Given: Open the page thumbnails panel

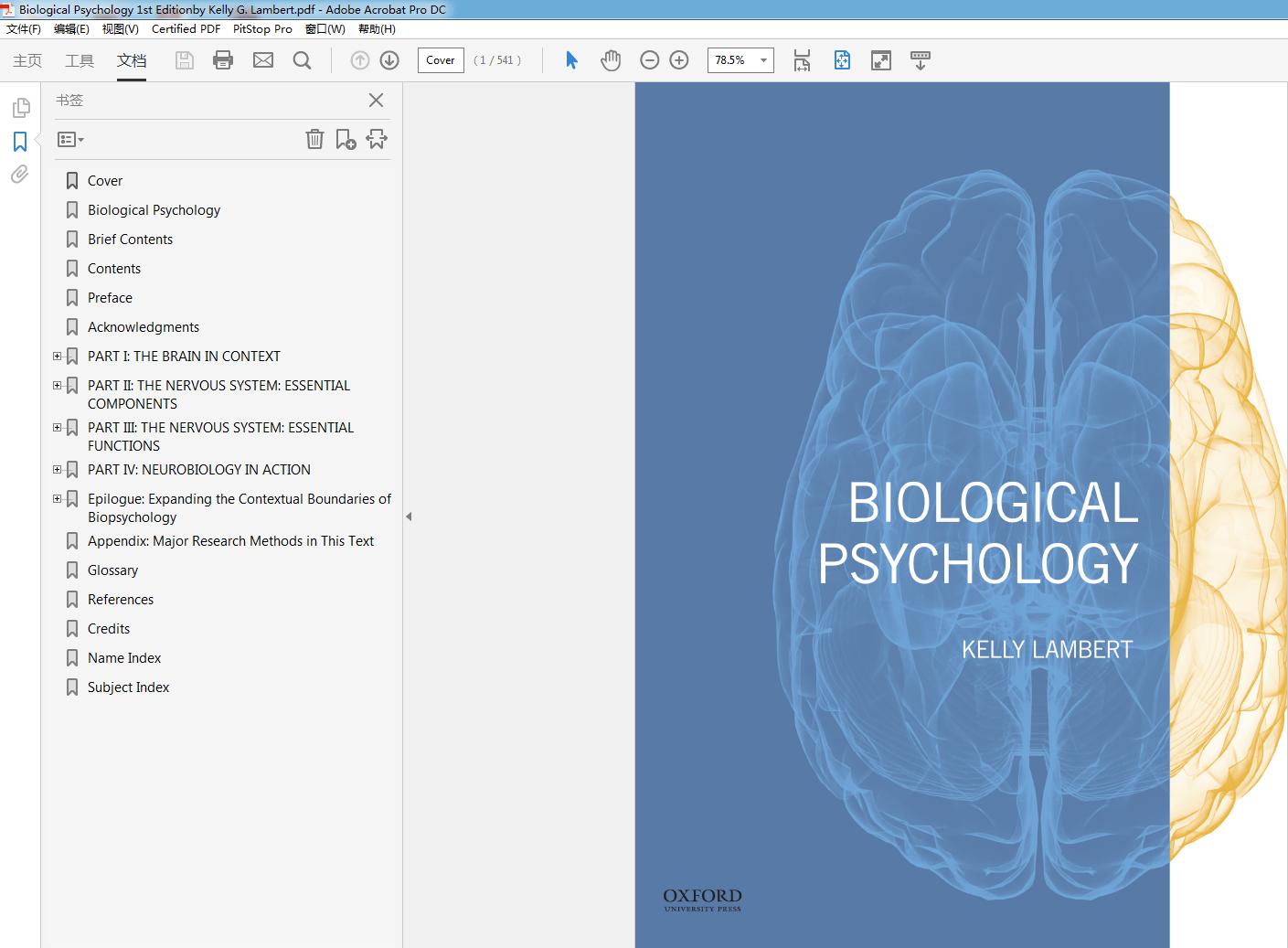Looking at the screenshot, I should pyautogui.click(x=20, y=108).
